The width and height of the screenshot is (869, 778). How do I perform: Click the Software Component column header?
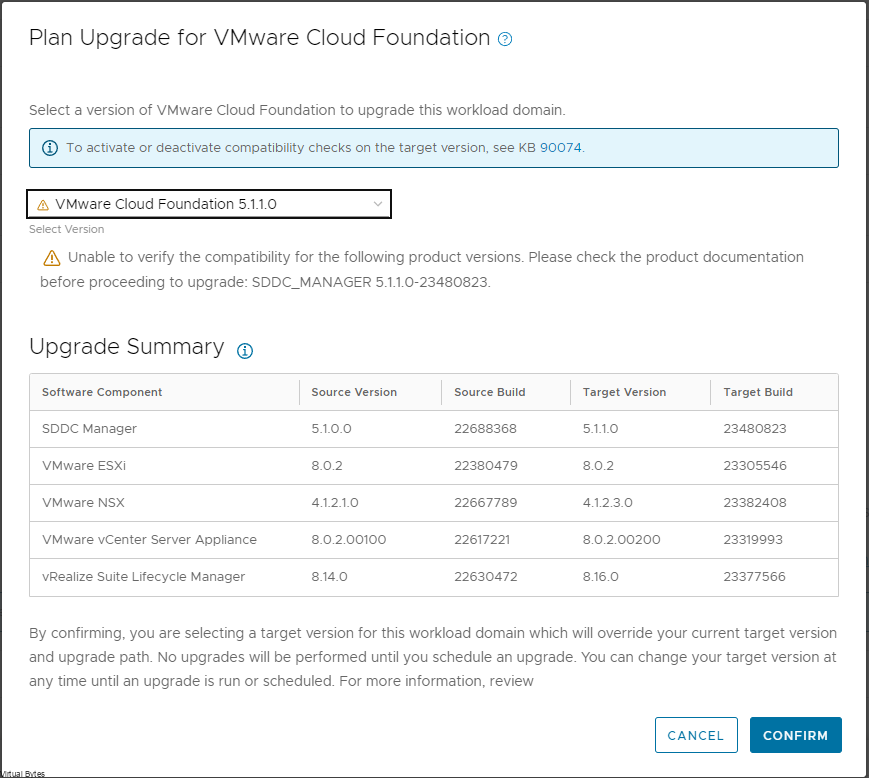(102, 392)
